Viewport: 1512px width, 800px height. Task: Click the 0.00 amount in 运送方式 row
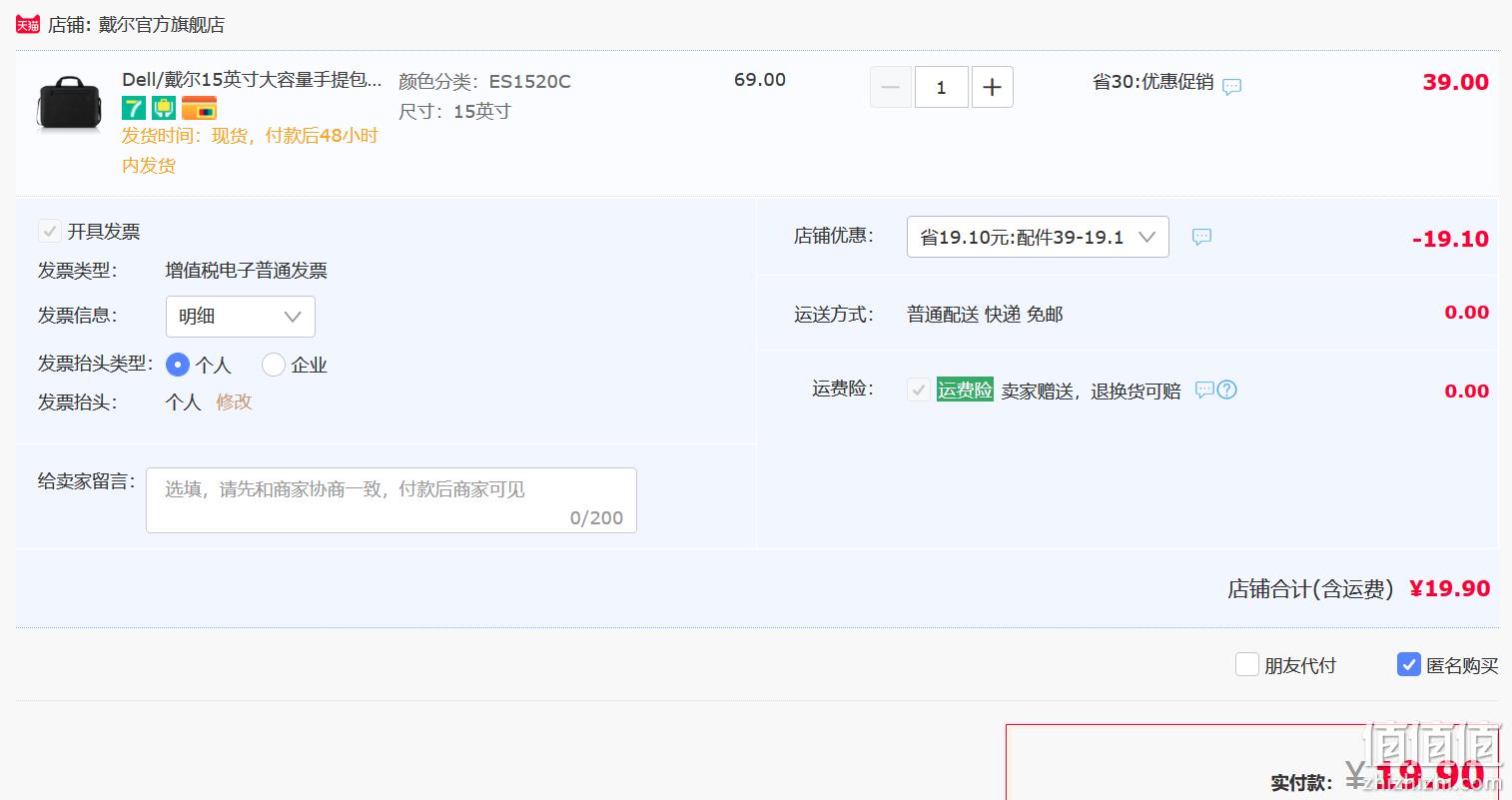[1467, 313]
